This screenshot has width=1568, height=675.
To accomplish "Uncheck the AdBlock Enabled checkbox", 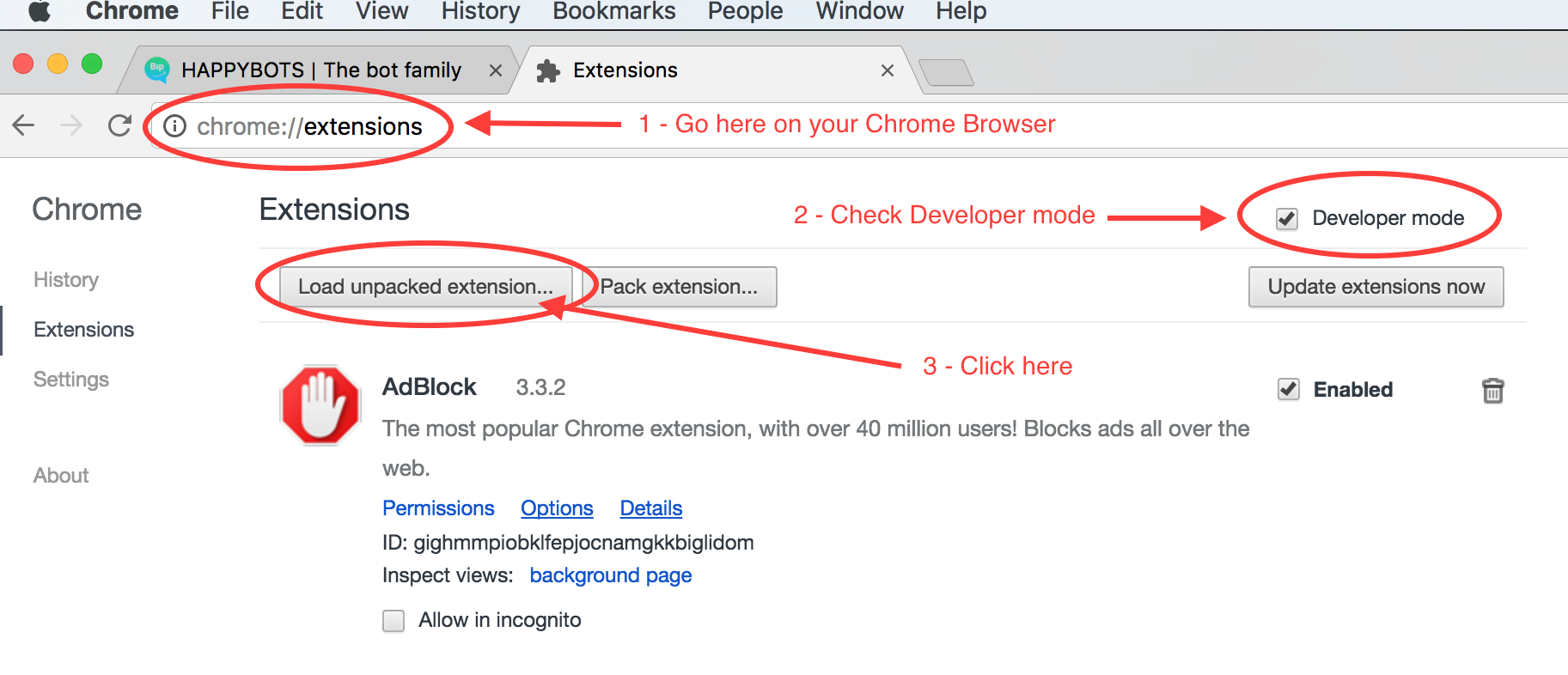I will (1289, 389).
